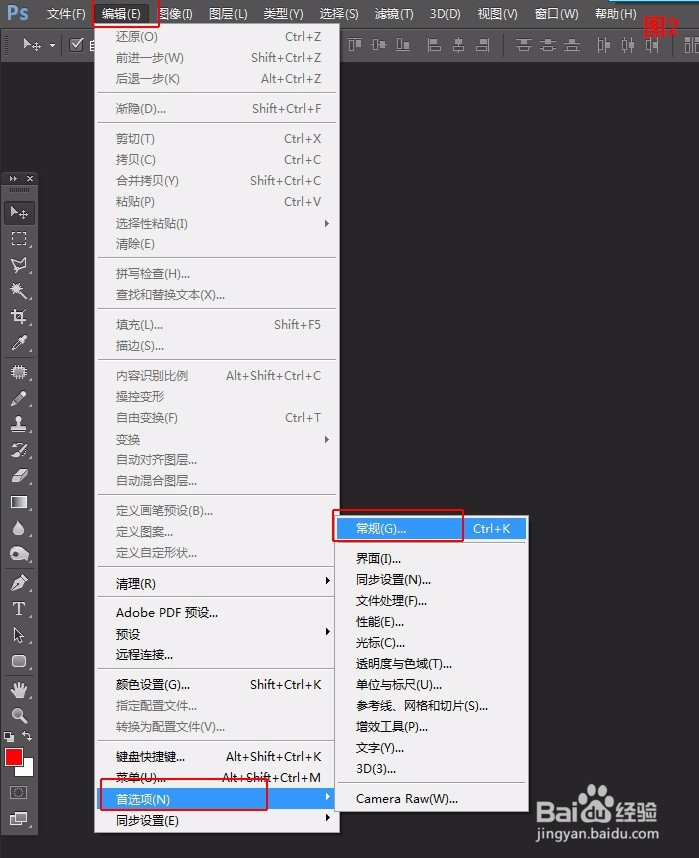Select the Horizontal Type tool

19,609
